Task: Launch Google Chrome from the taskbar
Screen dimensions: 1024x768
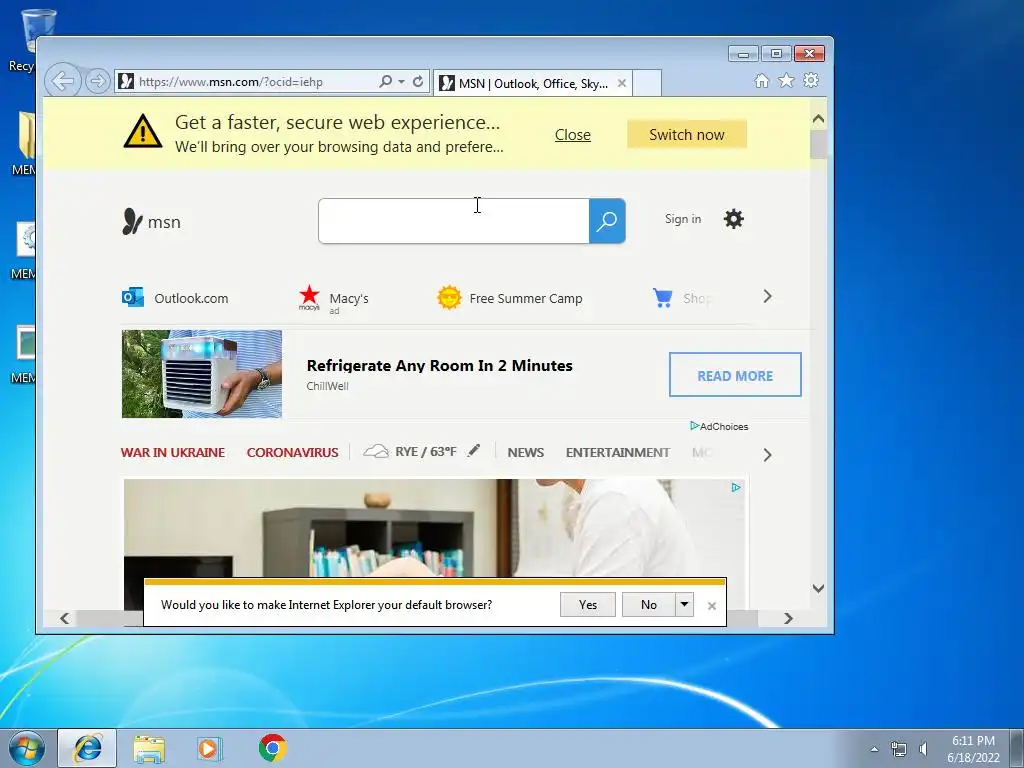Action: pos(272,748)
